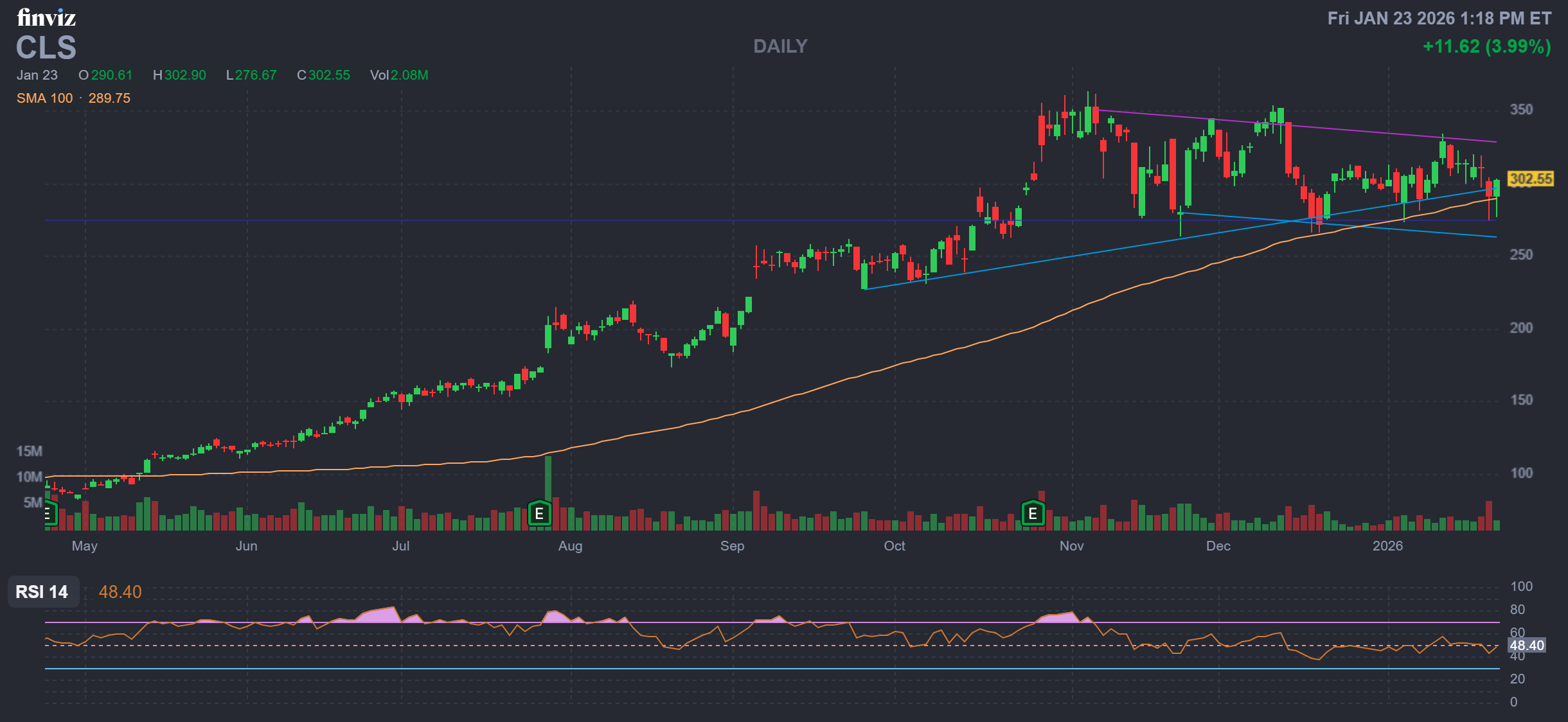The height and width of the screenshot is (722, 1568).
Task: Click the Jan 23 date in OHLC header
Action: (x=37, y=75)
